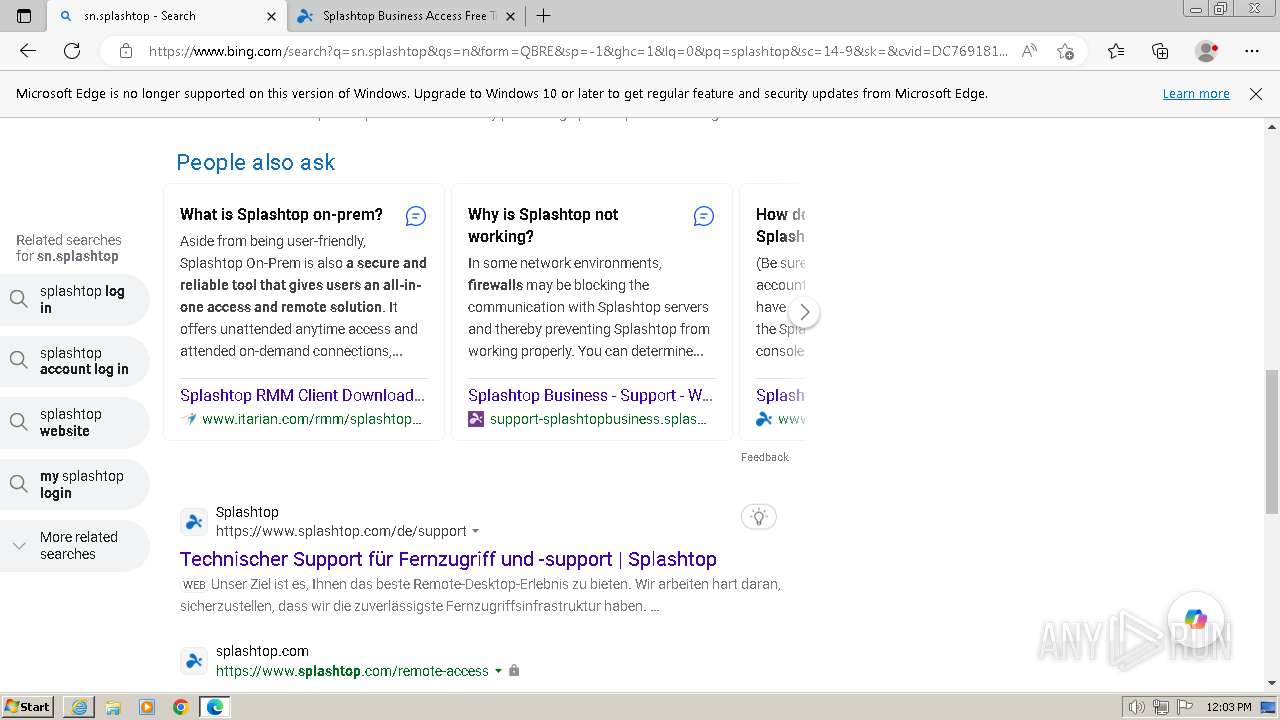The width and height of the screenshot is (1280, 720).
Task: Open media player from taskbar
Action: [x=147, y=707]
